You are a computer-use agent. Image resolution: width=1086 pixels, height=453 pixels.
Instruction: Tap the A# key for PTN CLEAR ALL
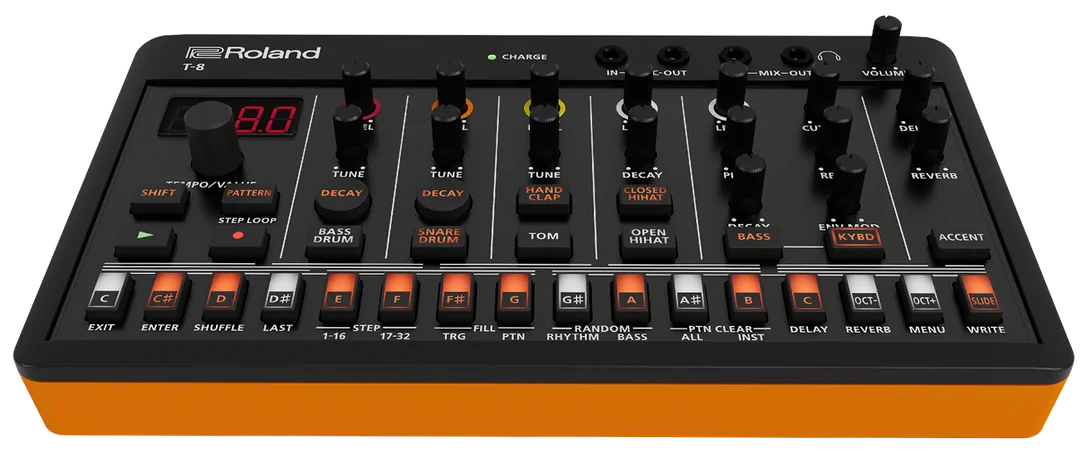689,299
